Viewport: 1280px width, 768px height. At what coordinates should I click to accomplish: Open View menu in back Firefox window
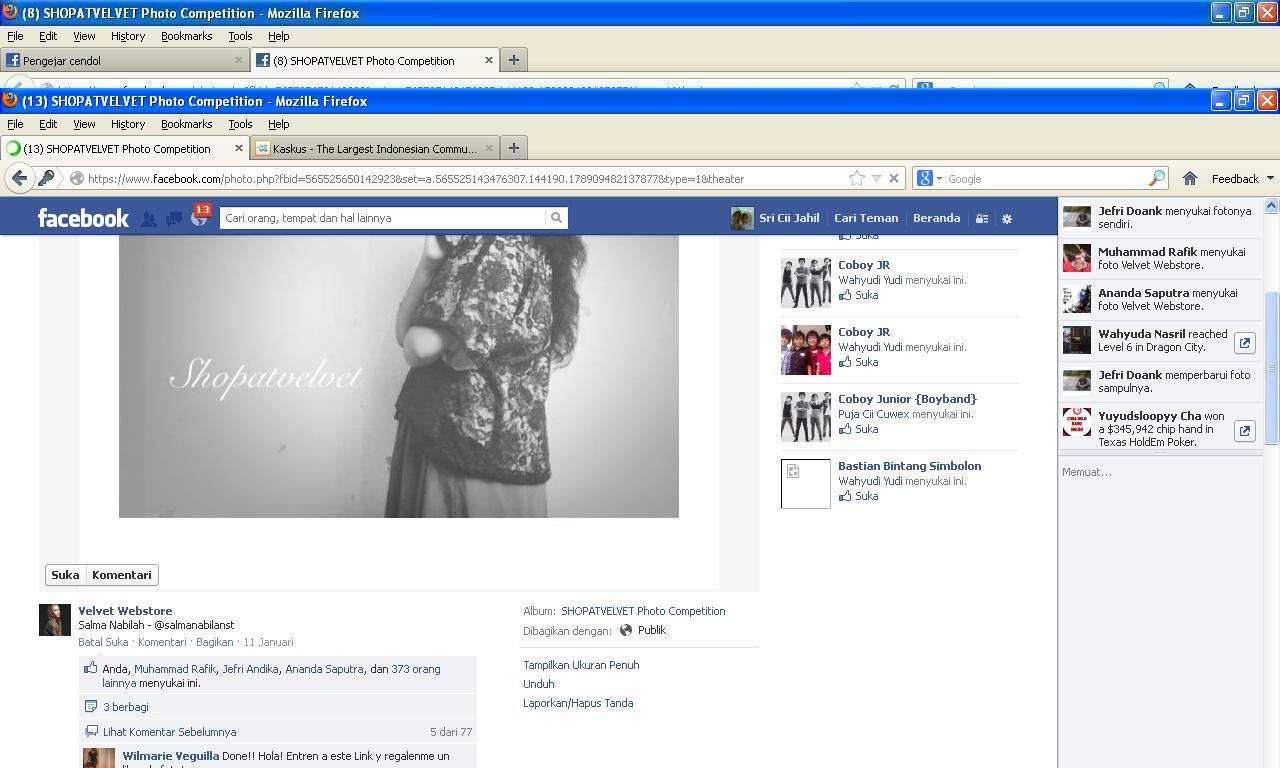click(84, 36)
